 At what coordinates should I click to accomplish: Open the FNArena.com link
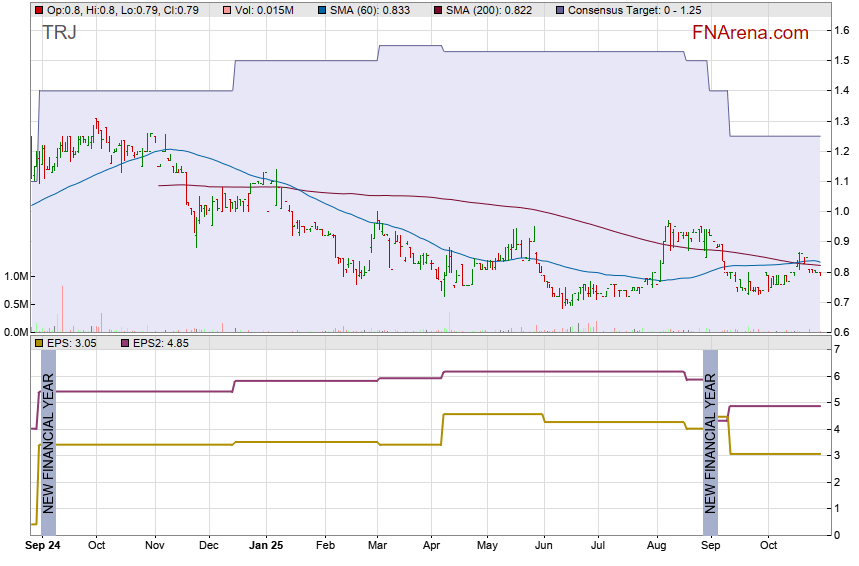(x=749, y=33)
